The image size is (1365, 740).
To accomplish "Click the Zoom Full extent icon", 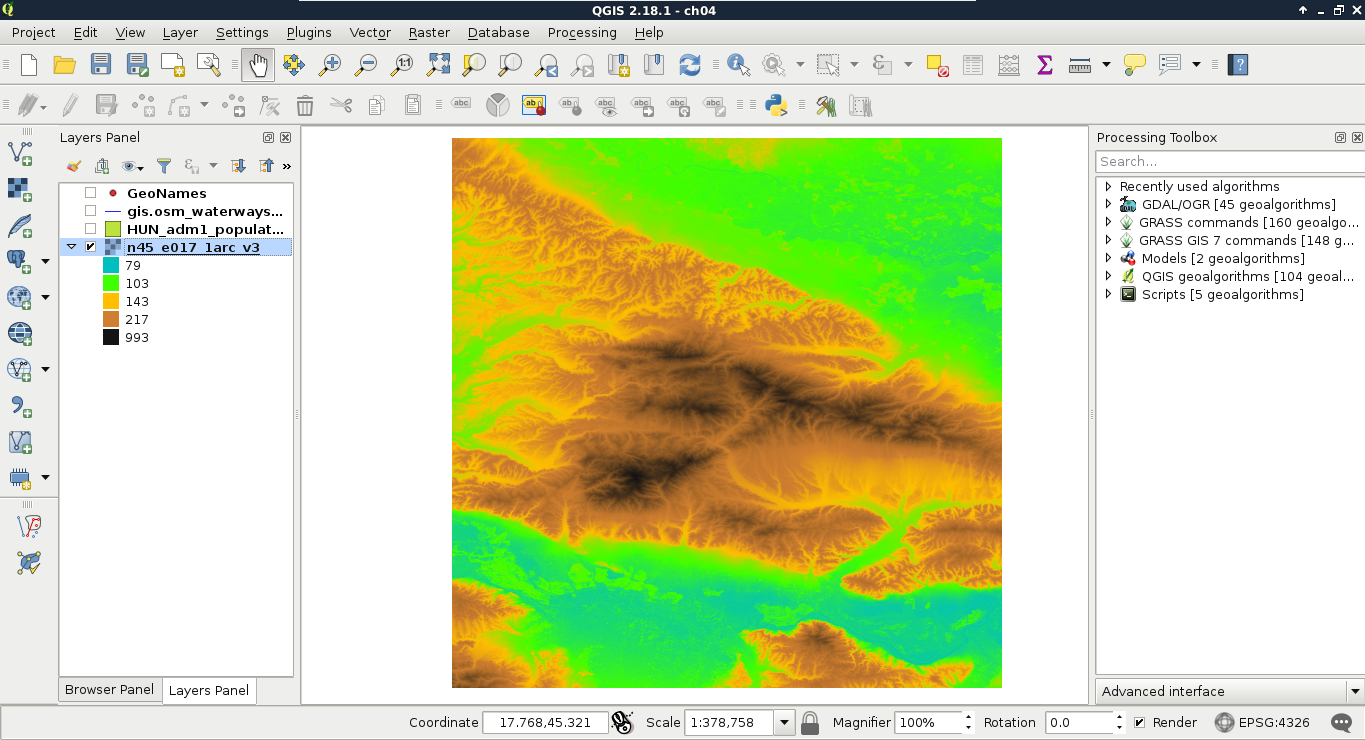I will 438,65.
